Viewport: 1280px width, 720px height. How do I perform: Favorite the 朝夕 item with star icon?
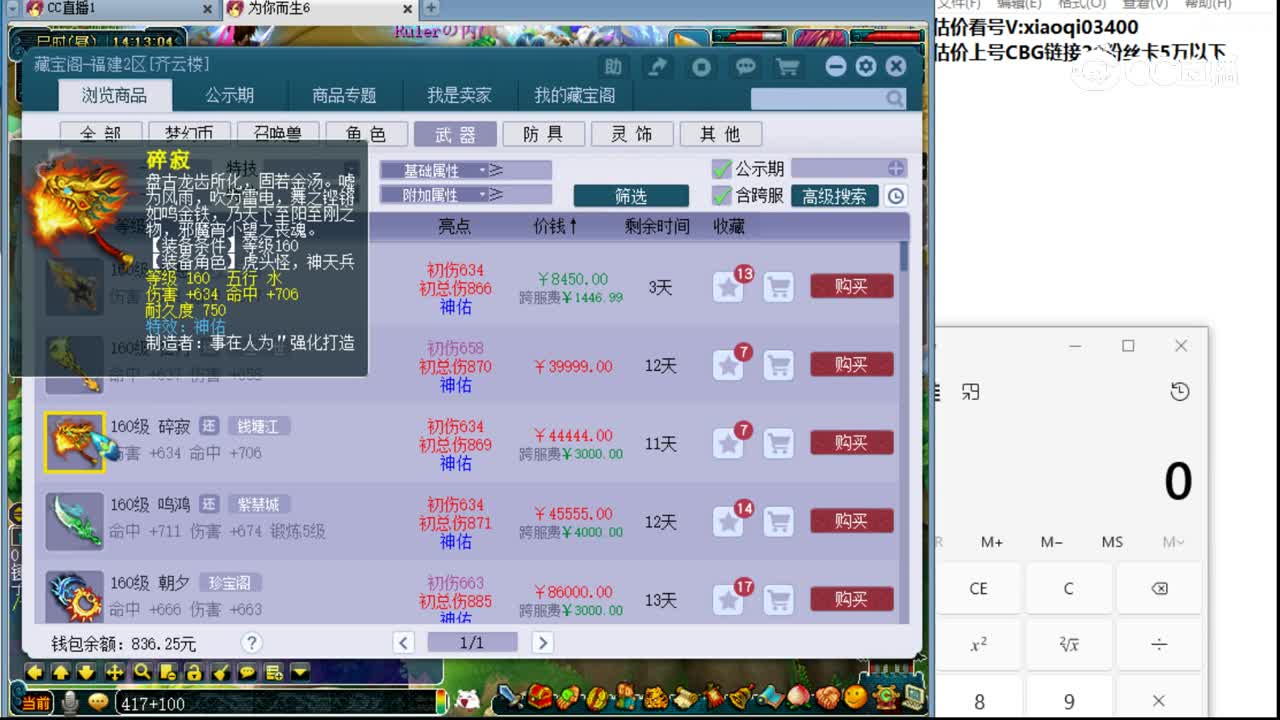coord(728,600)
